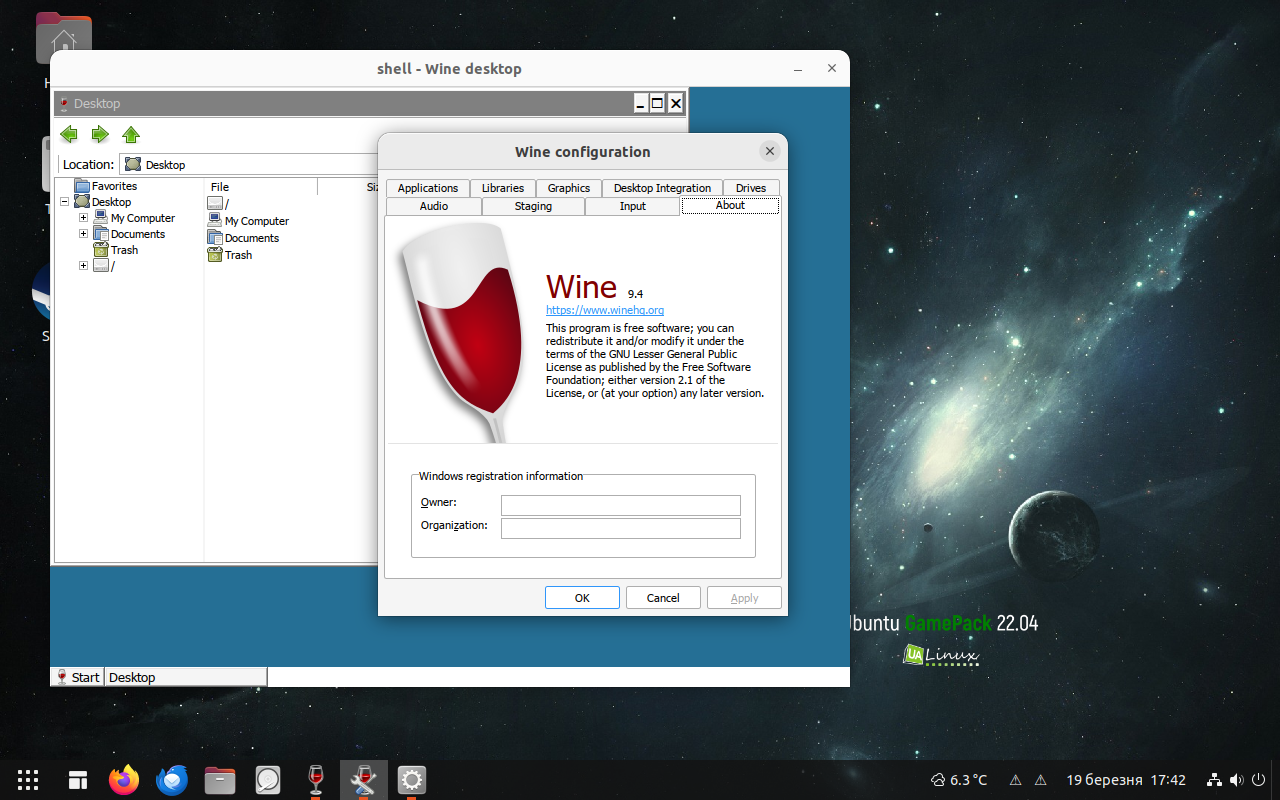Click the Wine glass icon in dock

(x=316, y=780)
